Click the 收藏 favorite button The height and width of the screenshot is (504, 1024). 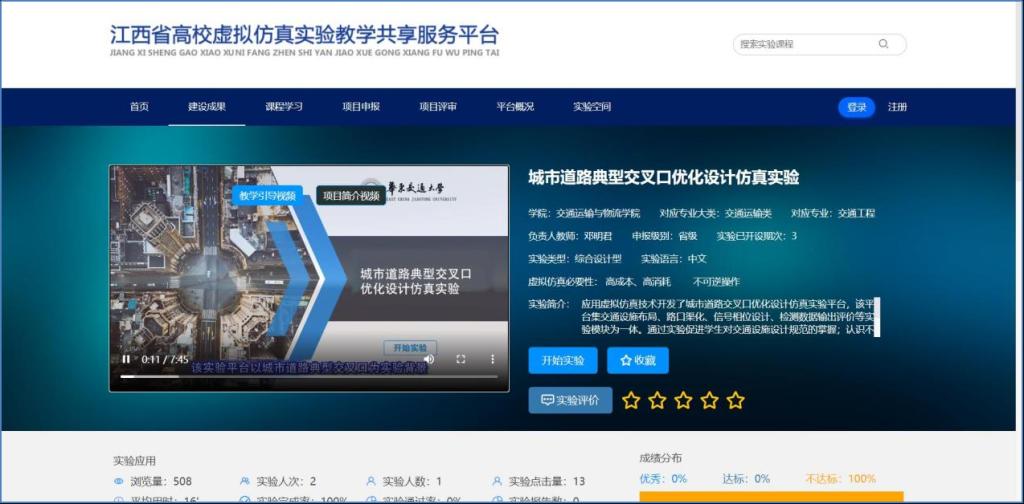637,360
